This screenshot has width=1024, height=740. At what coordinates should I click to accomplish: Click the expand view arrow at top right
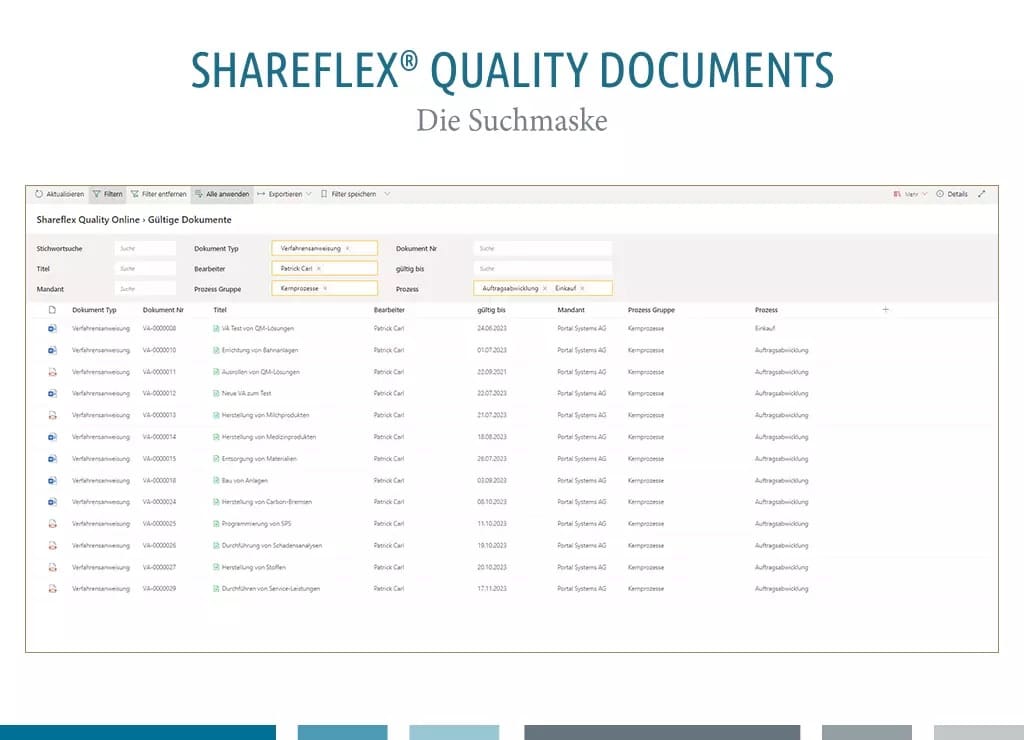coord(982,194)
